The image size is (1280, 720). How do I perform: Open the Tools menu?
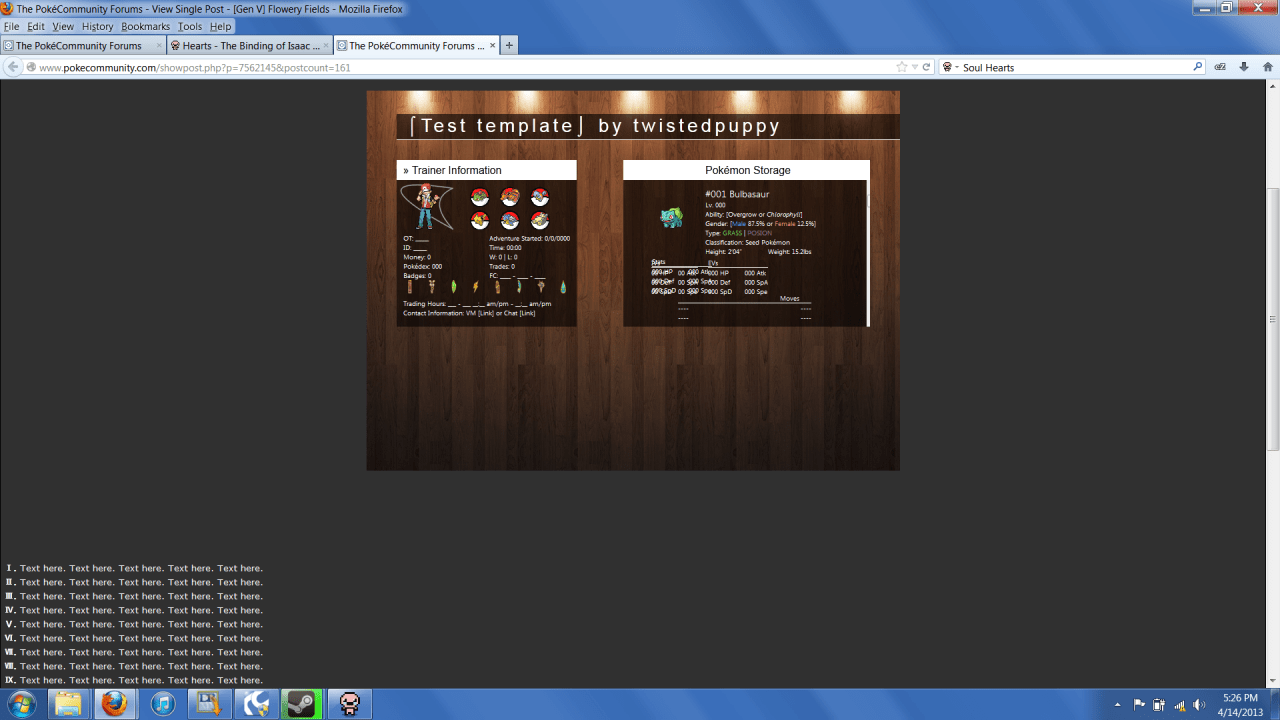tap(190, 27)
